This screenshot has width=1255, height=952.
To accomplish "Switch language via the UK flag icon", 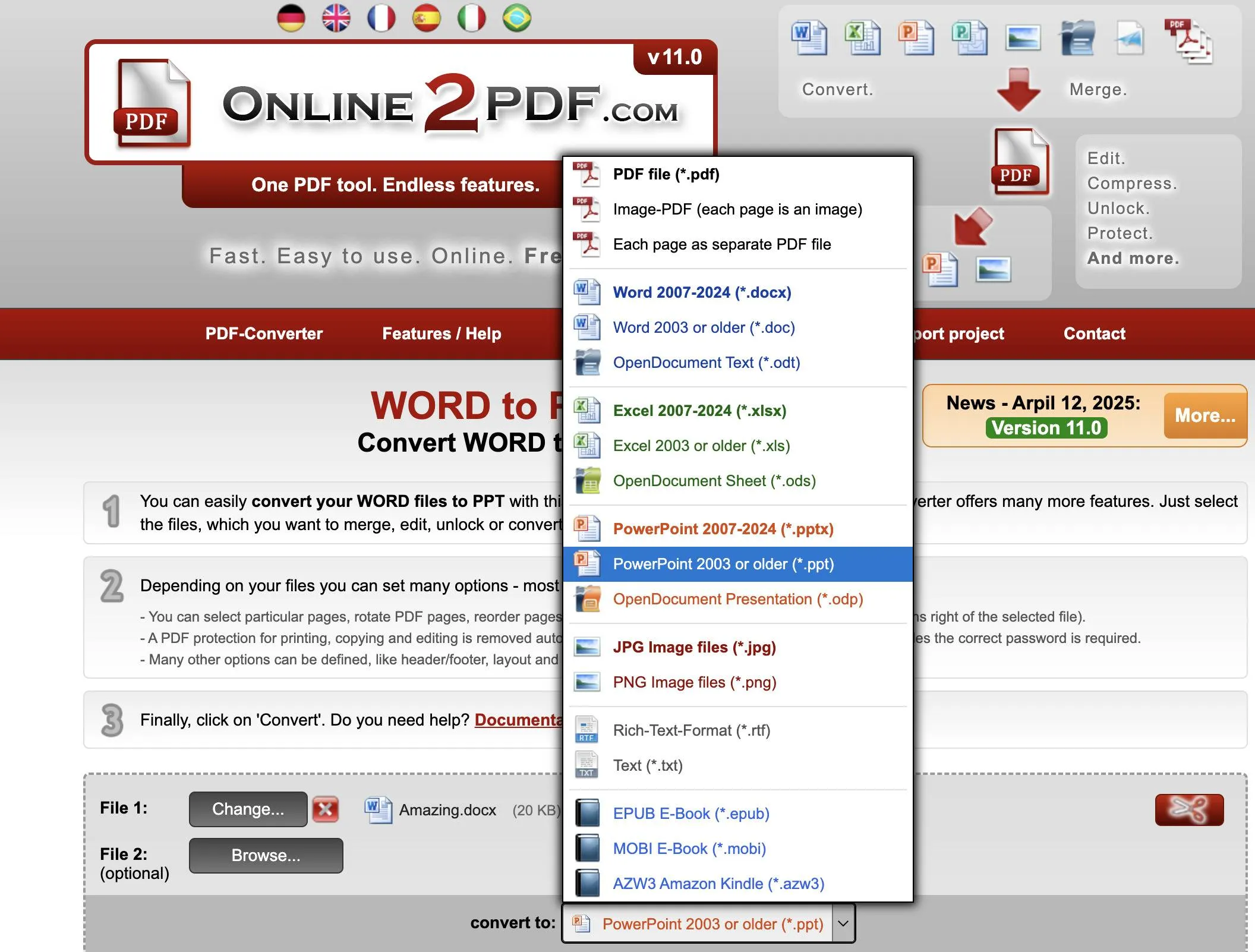I will (x=336, y=18).
